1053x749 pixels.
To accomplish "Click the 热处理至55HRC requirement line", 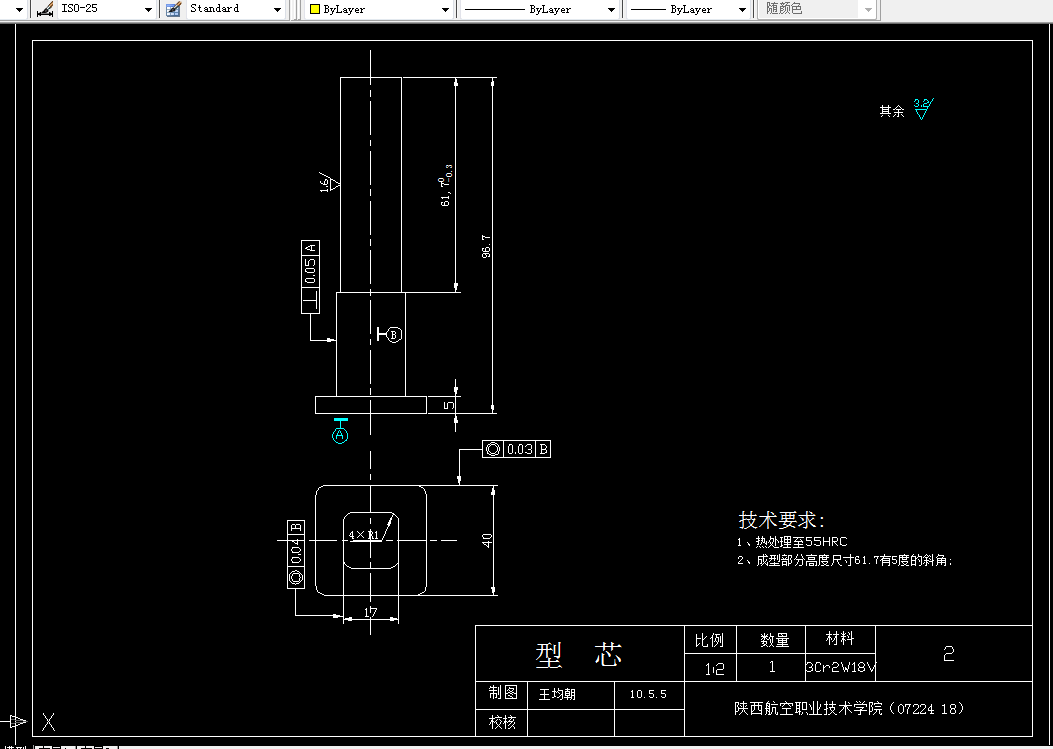I will (792, 541).
